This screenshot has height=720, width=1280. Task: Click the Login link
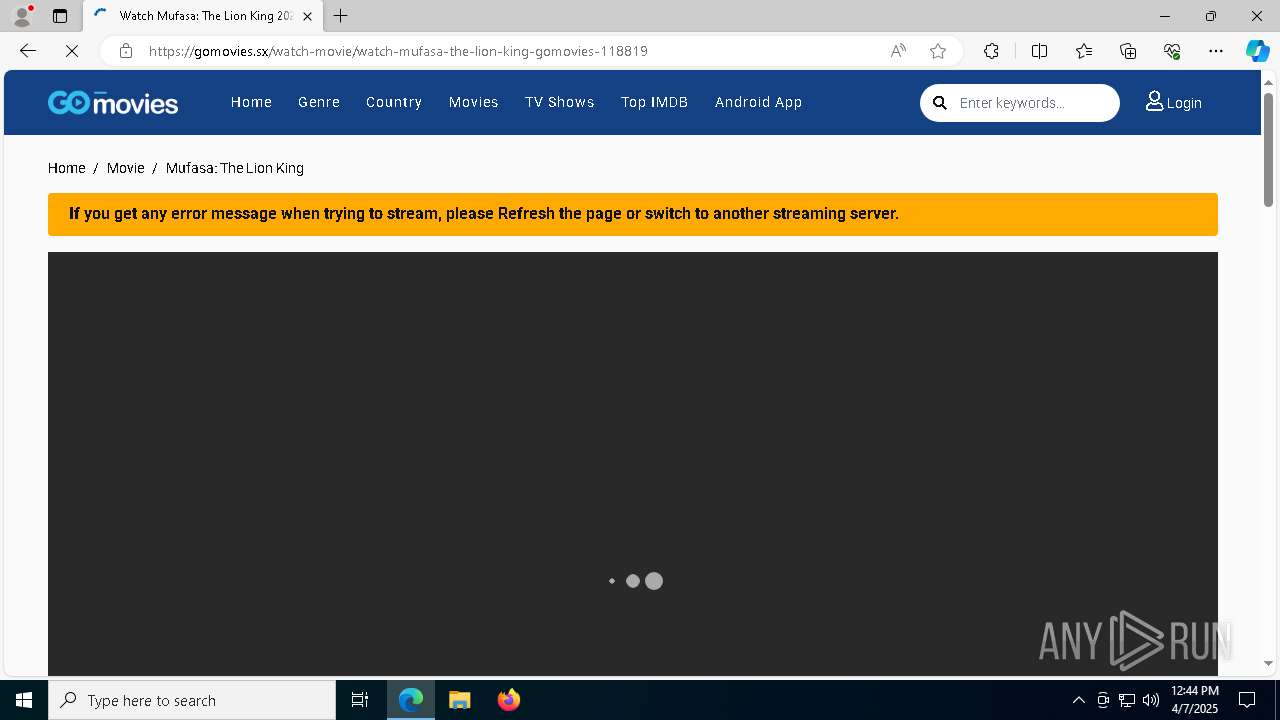(1184, 103)
